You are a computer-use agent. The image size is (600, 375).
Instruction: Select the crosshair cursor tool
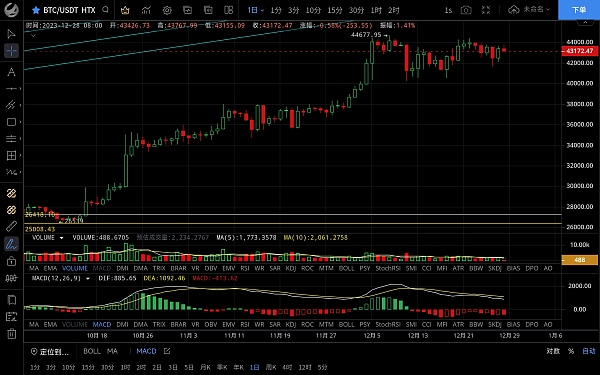click(11, 51)
